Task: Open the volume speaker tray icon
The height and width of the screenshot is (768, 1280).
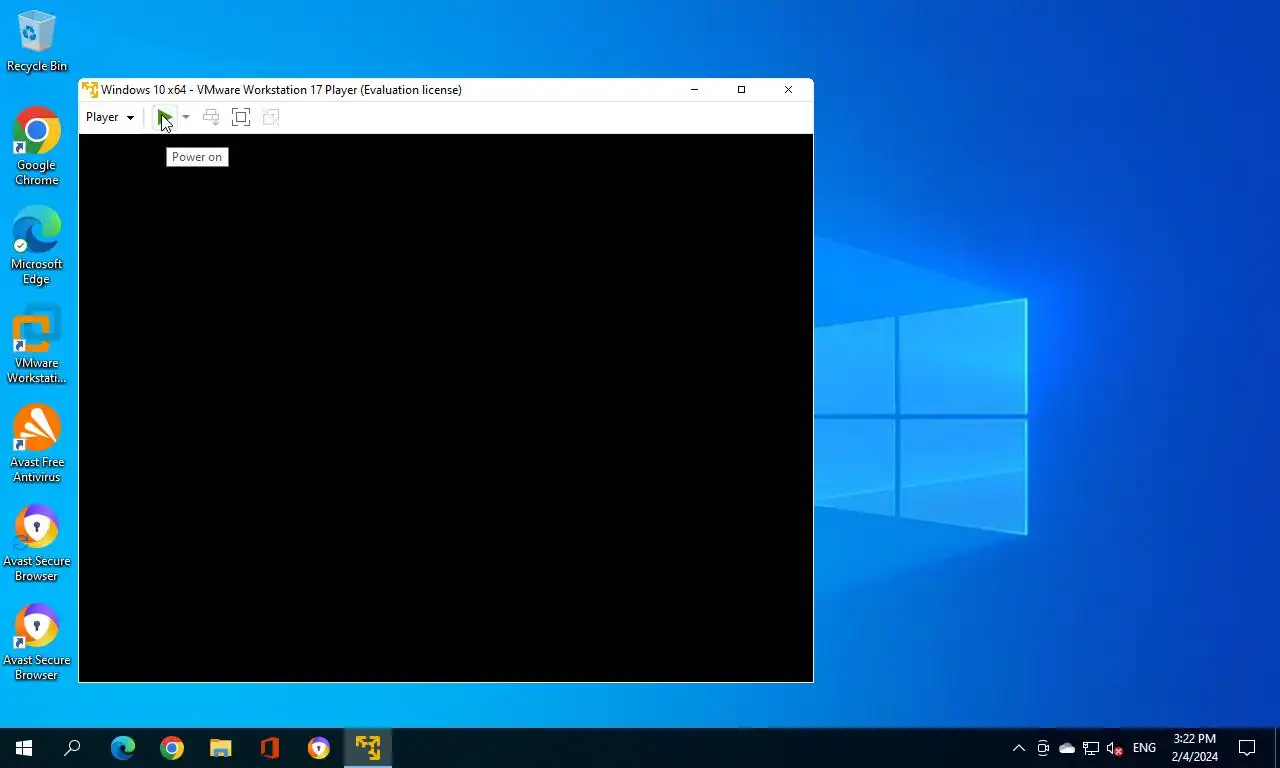Action: coord(1115,748)
